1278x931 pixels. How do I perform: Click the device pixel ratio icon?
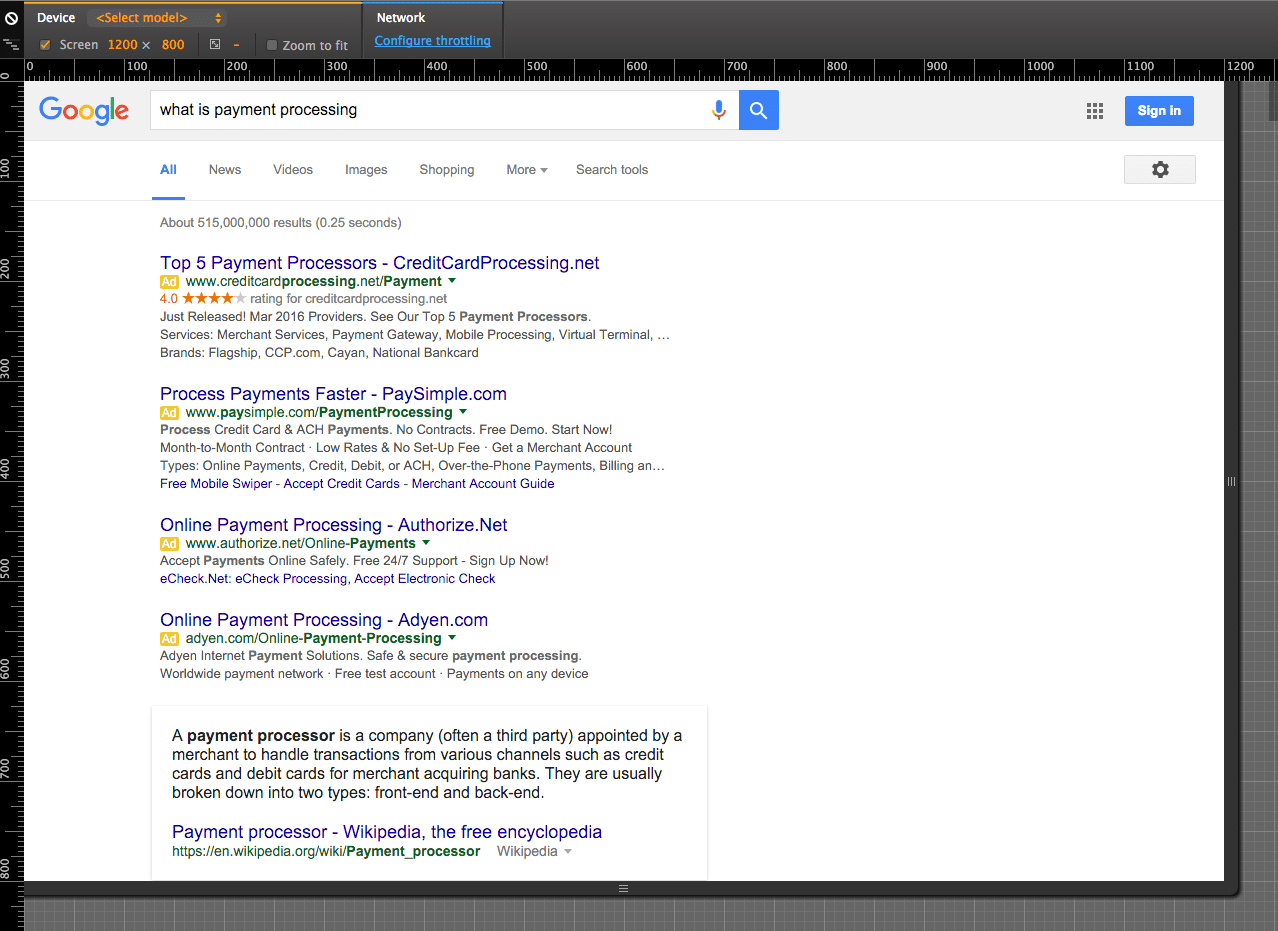(x=215, y=45)
